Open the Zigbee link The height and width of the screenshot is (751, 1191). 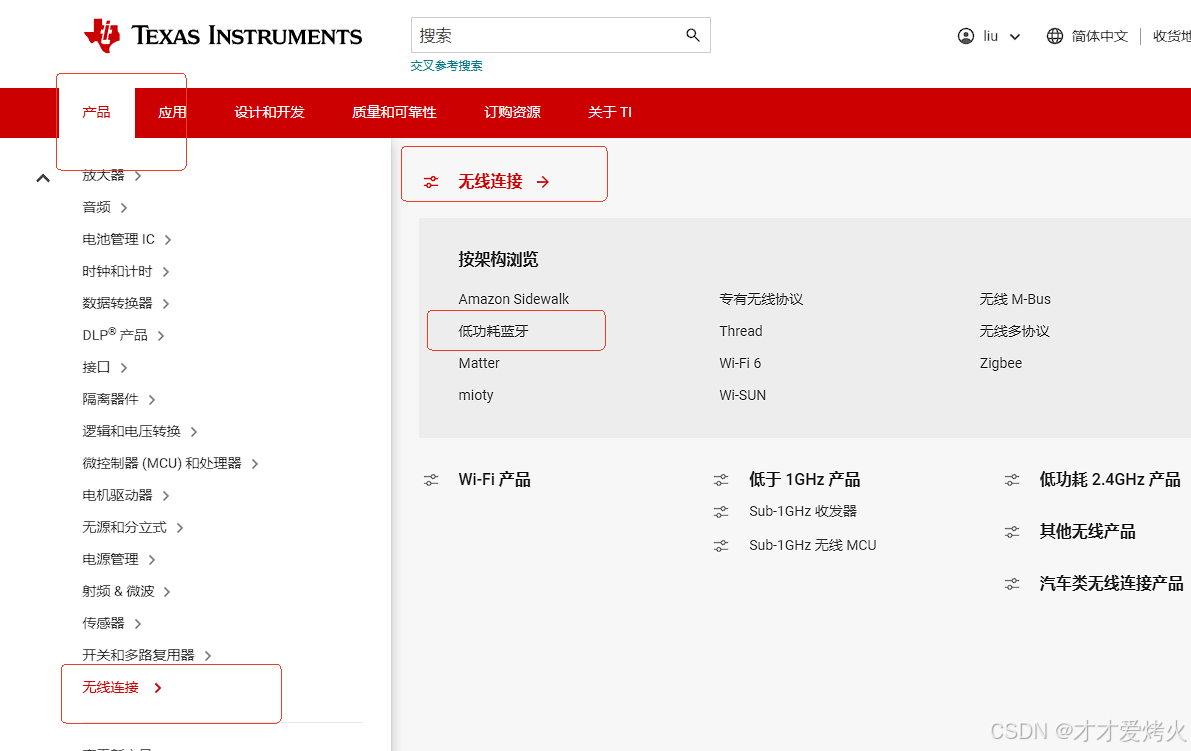pos(1000,363)
